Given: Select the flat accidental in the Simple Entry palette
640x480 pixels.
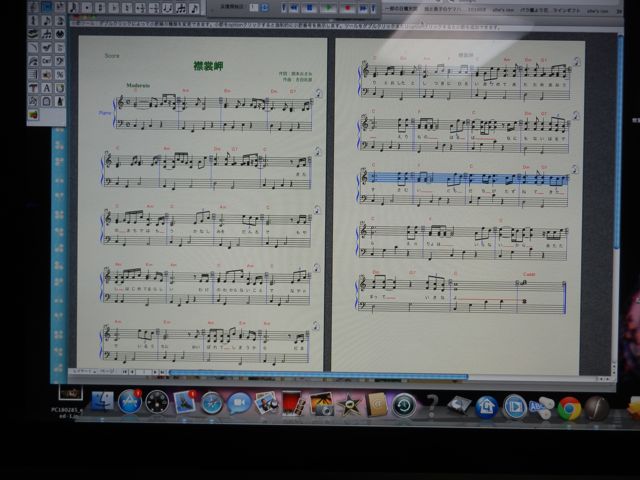Looking at the screenshot, I should 114,7.
